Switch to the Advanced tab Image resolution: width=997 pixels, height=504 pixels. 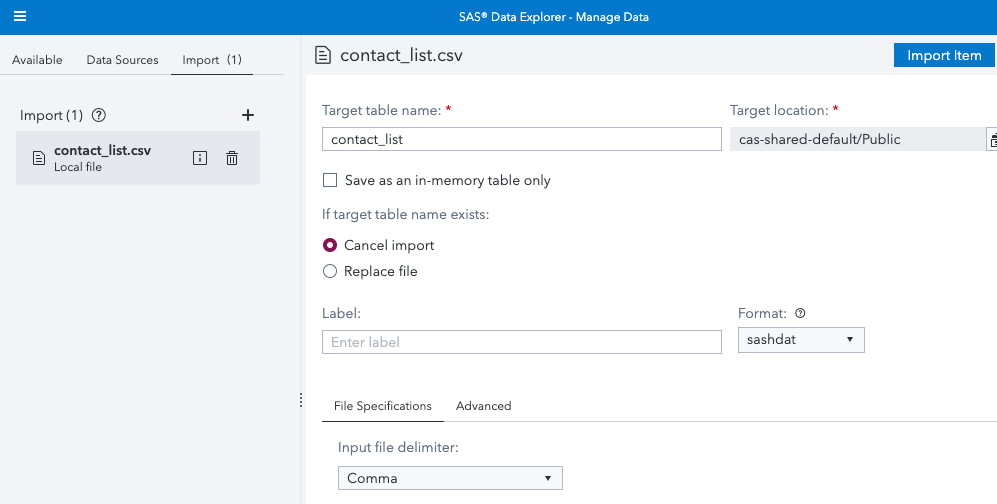coord(483,406)
